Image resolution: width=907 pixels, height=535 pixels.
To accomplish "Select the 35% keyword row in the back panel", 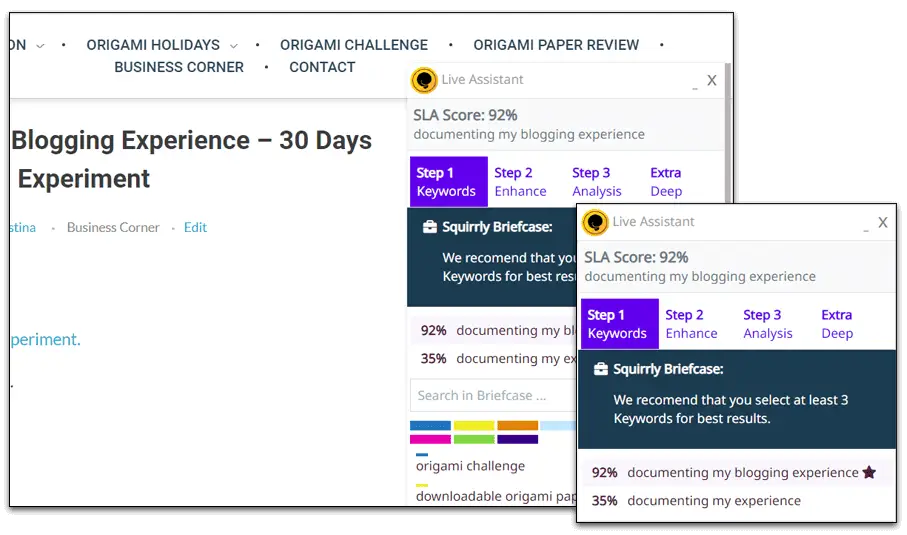I will 493,359.
